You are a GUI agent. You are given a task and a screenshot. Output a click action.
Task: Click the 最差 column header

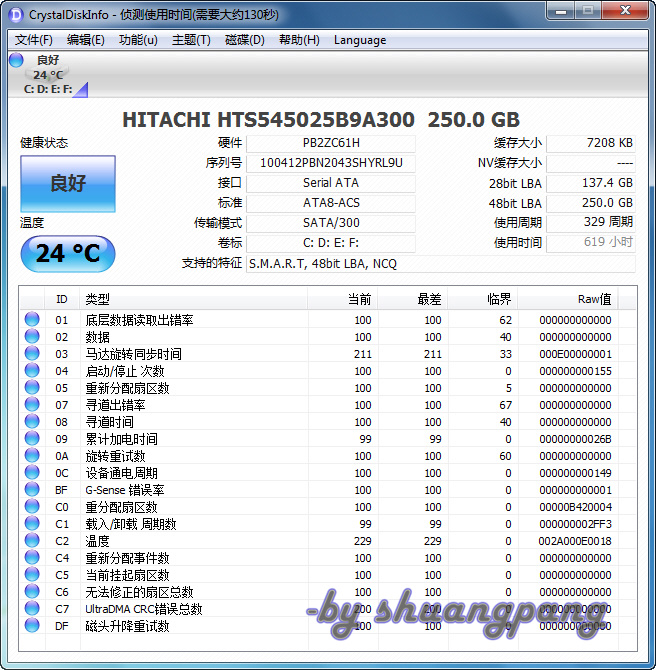point(413,299)
